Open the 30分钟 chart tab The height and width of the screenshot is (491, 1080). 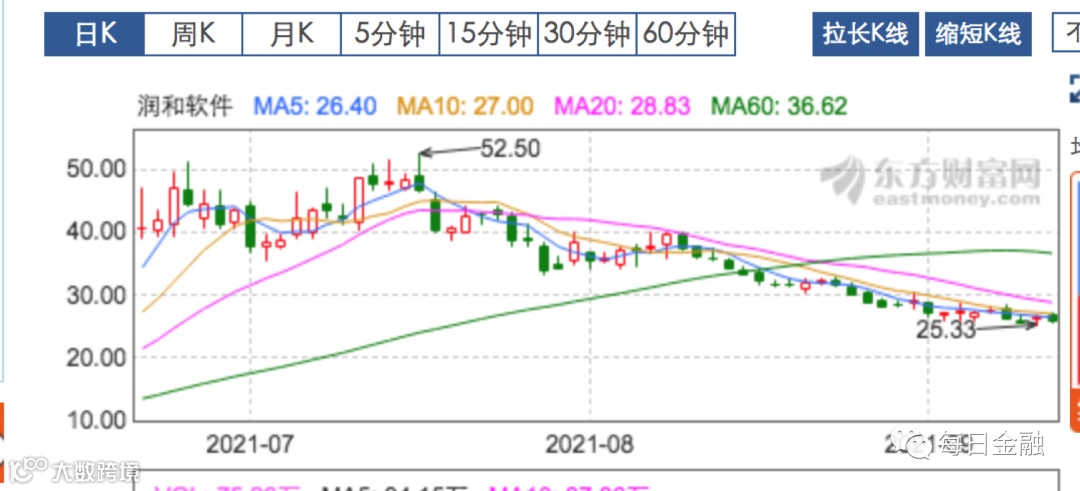click(588, 34)
